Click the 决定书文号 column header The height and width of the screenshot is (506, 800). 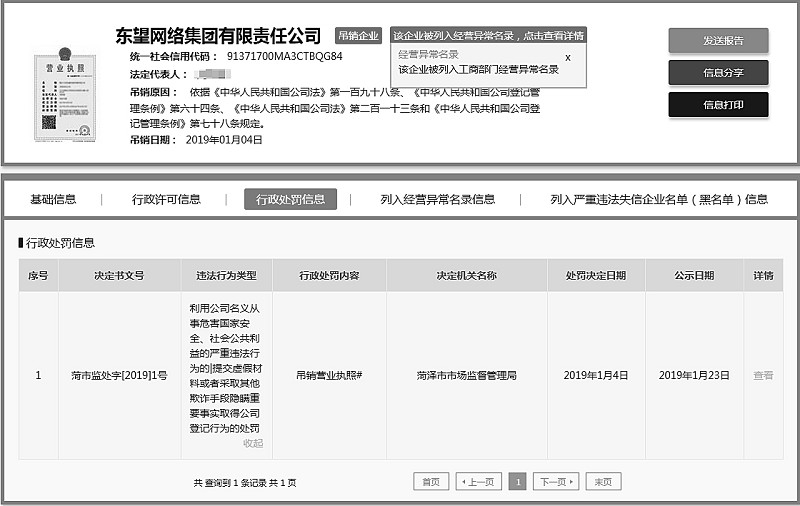[x=119, y=275]
